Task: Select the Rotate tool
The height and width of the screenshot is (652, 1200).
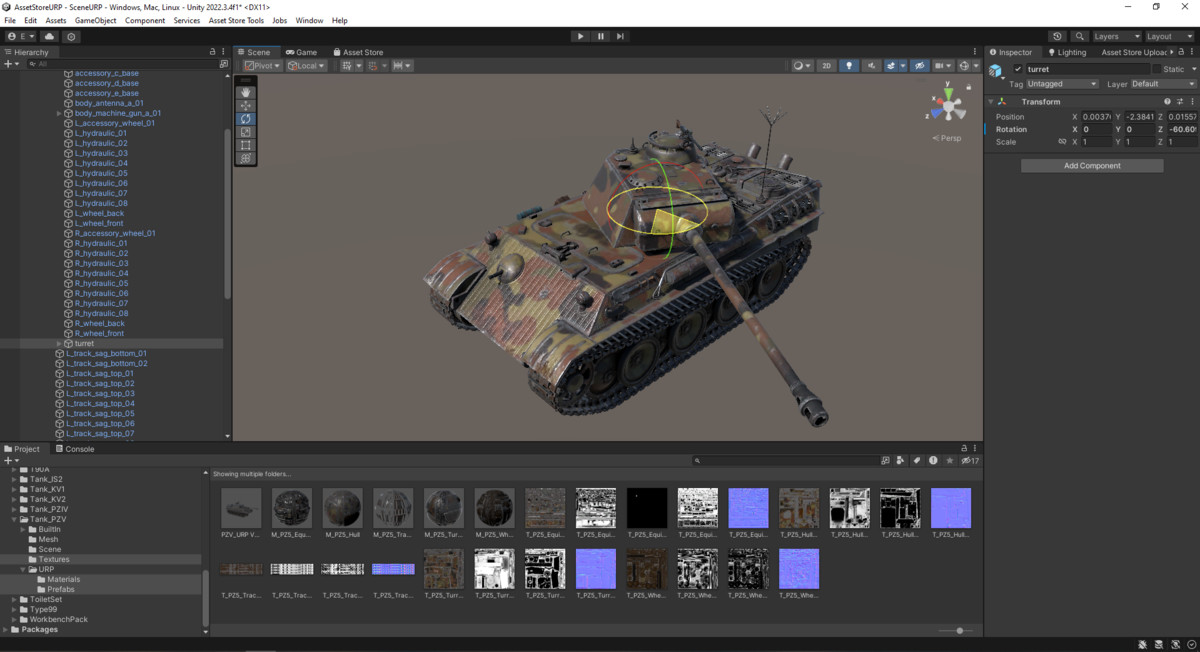Action: pos(245,118)
